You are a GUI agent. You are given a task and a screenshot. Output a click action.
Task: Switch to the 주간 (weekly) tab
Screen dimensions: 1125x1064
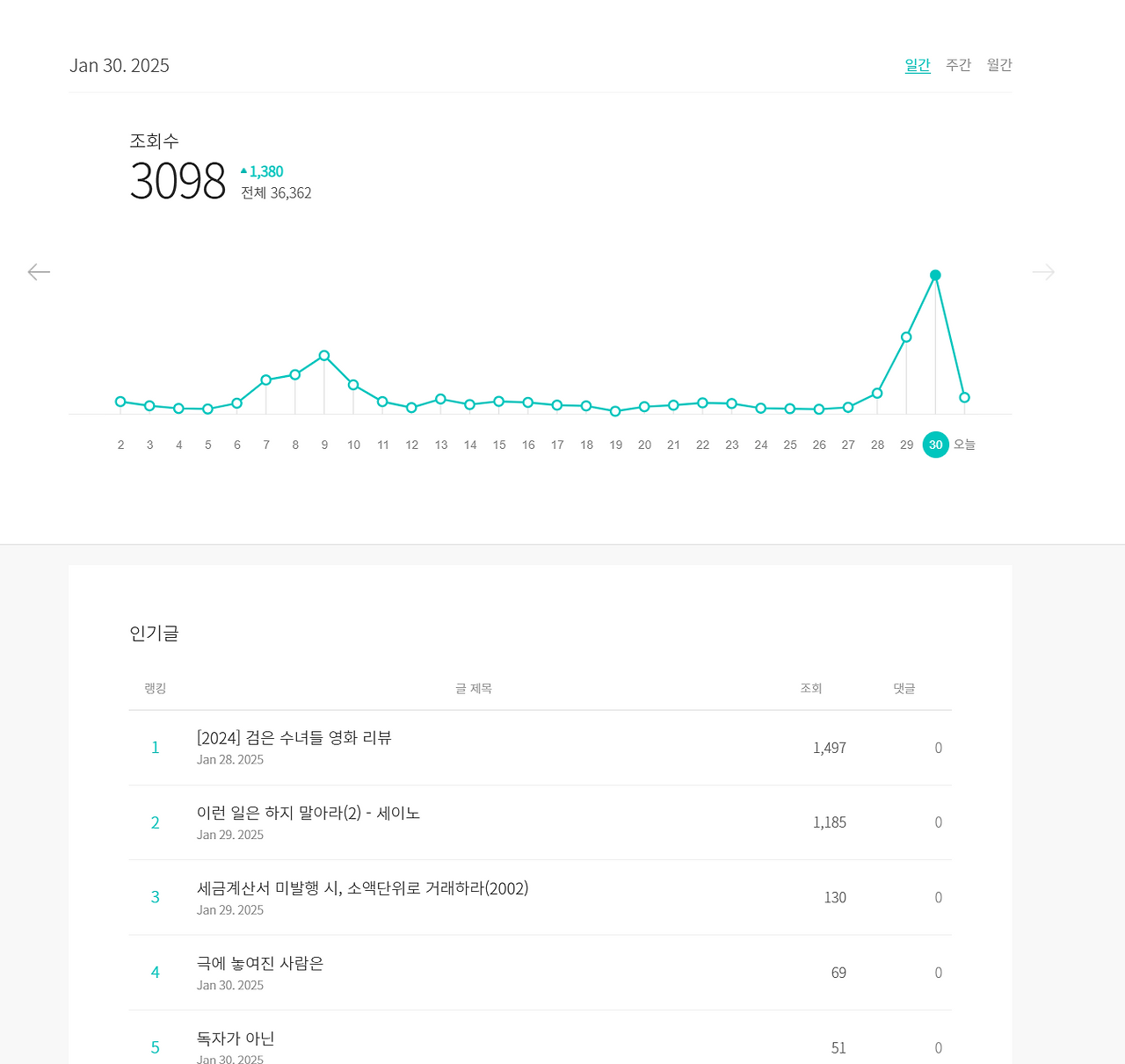coord(958,64)
